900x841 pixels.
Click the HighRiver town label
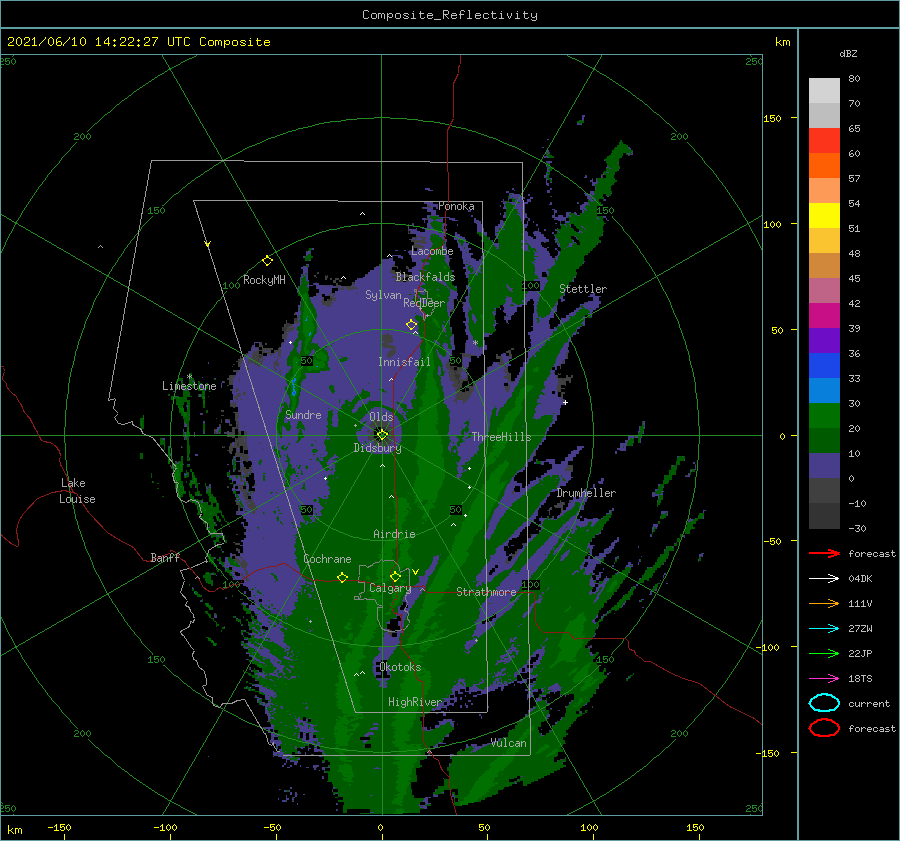click(414, 702)
